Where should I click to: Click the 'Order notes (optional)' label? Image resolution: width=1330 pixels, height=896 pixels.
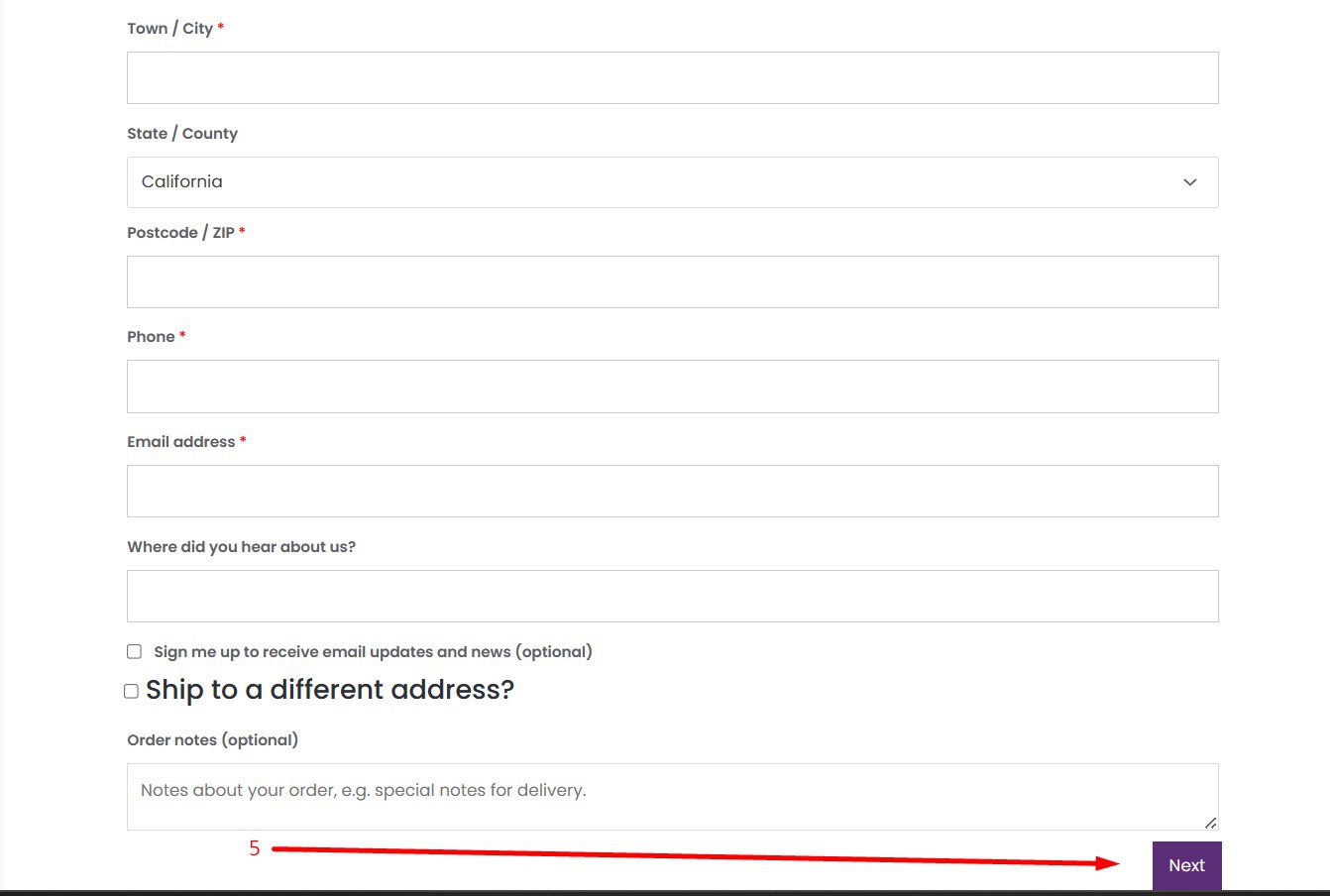click(212, 740)
